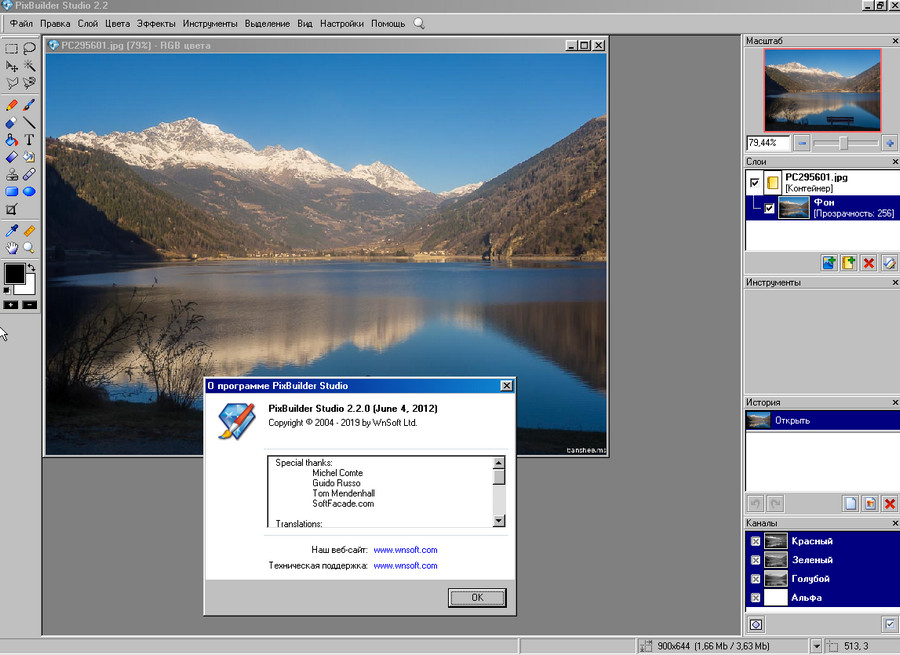
Task: Toggle Фон layer visibility checkbox
Action: pos(769,208)
